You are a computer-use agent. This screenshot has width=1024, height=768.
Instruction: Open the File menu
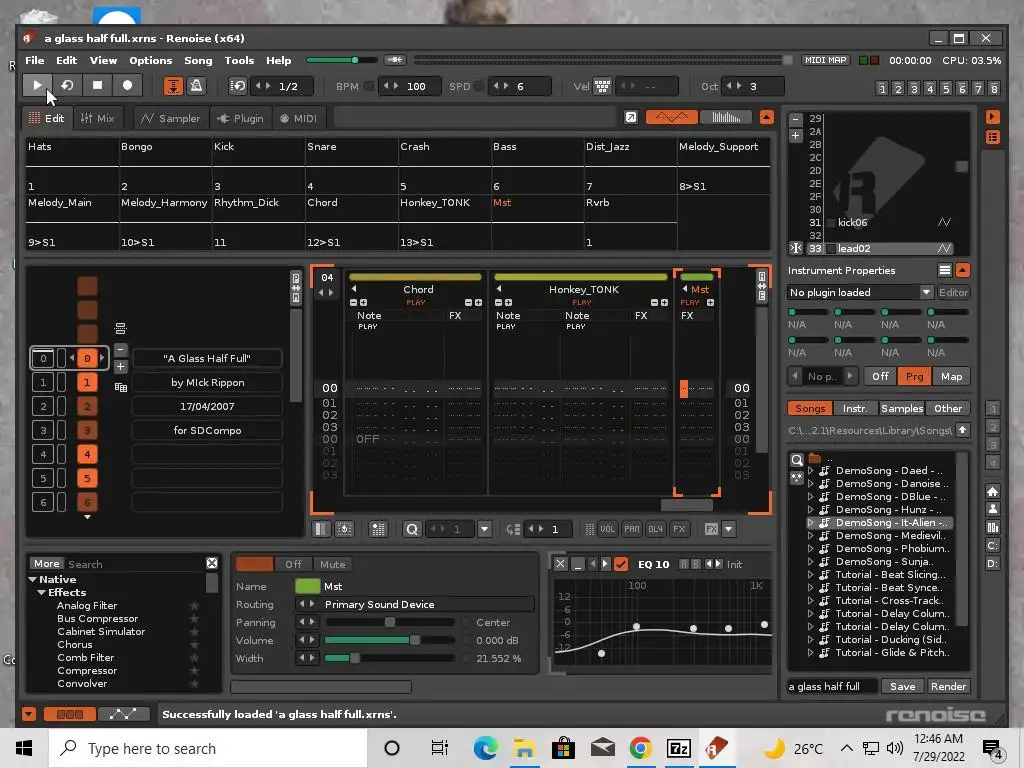click(x=35, y=60)
